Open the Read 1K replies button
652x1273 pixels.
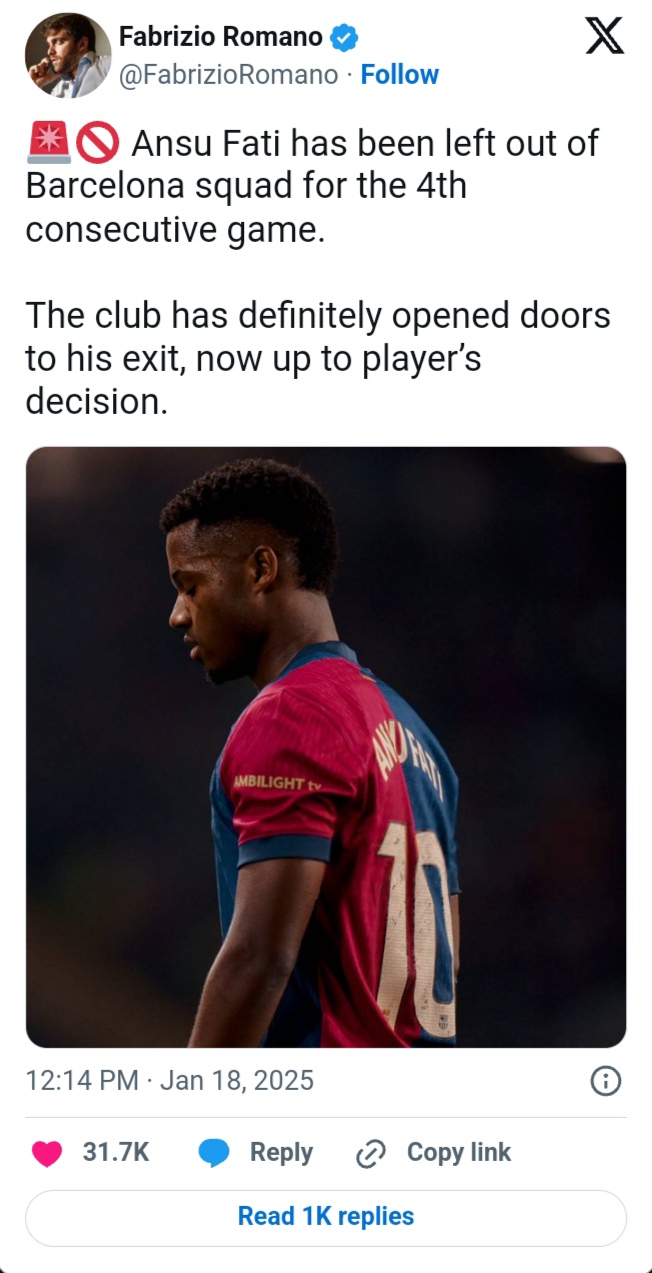326,1217
